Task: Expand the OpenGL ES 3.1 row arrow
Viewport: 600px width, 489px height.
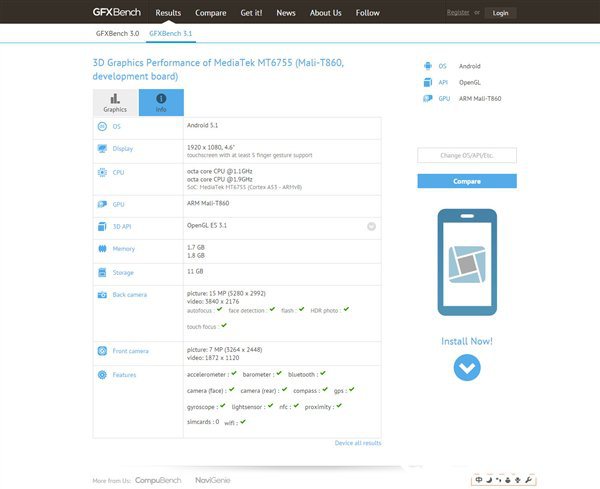Action: point(371,227)
